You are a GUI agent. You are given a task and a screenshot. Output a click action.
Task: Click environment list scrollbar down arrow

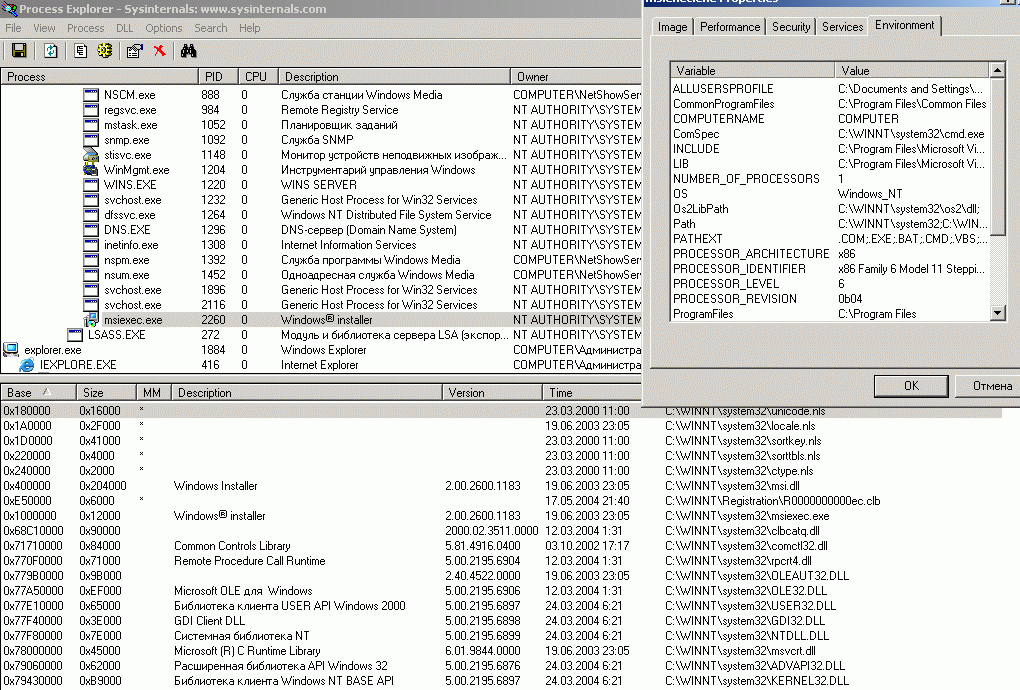coord(997,313)
